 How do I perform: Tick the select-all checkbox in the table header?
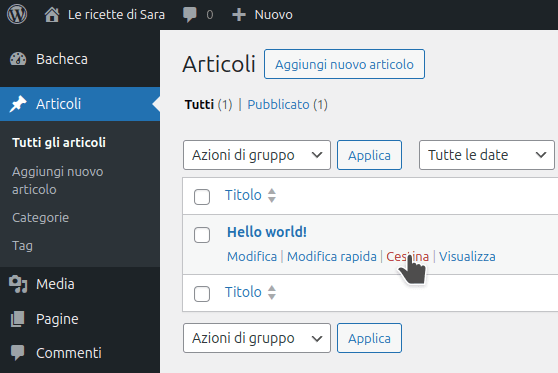click(202, 197)
